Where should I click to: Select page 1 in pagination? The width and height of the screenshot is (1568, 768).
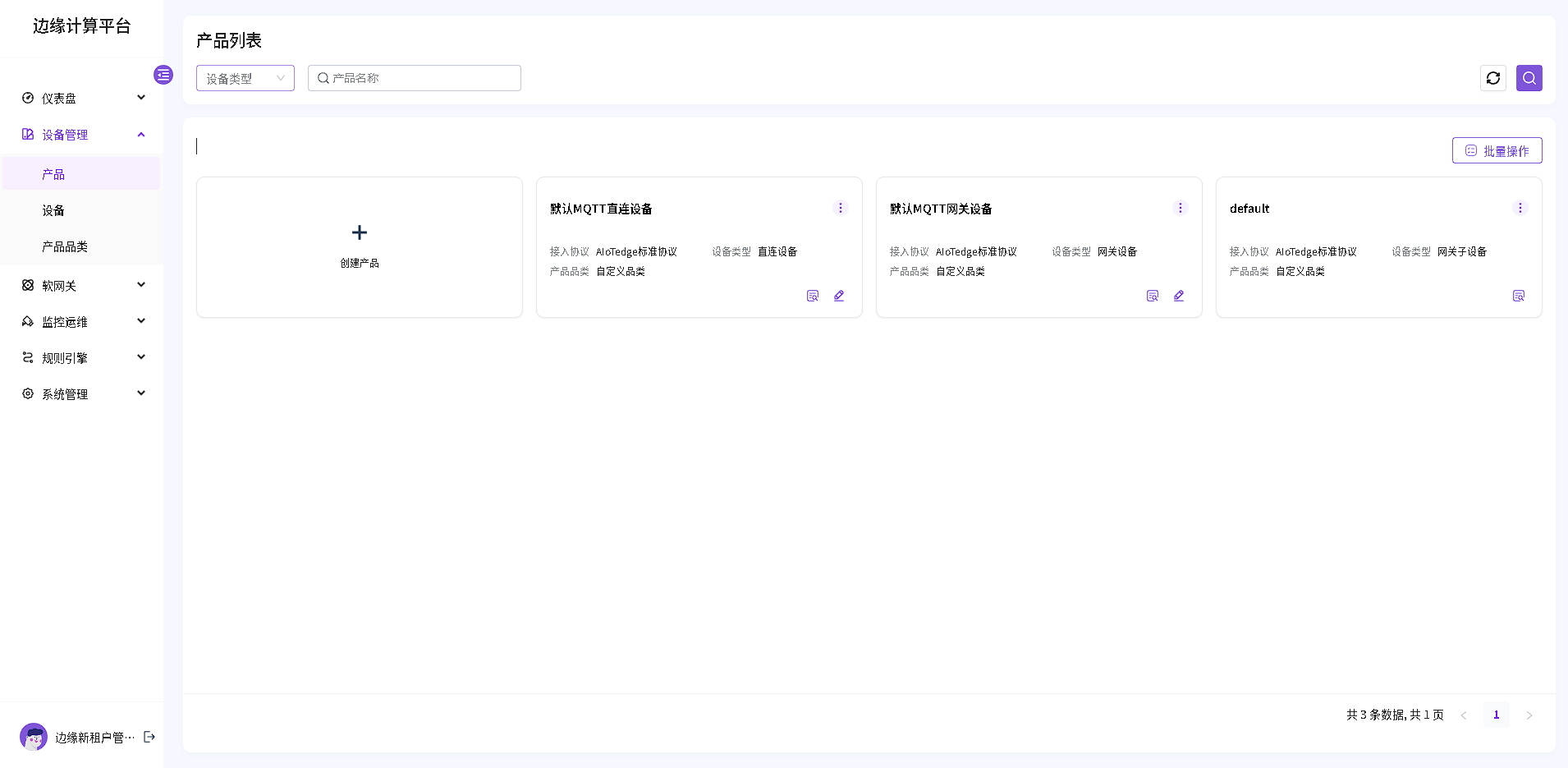[1496, 715]
